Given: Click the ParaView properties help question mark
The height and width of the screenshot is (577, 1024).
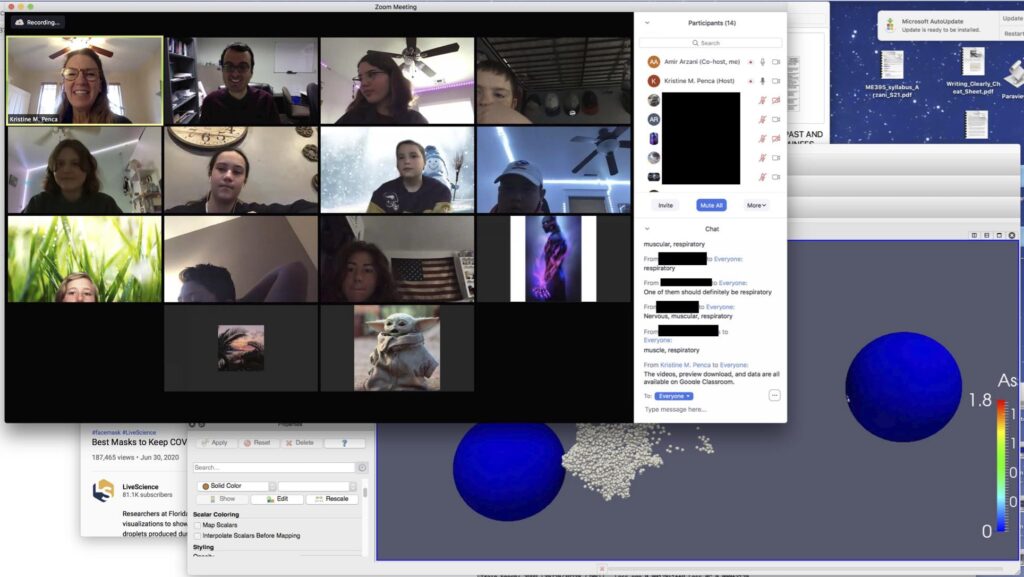Looking at the screenshot, I should (x=344, y=443).
